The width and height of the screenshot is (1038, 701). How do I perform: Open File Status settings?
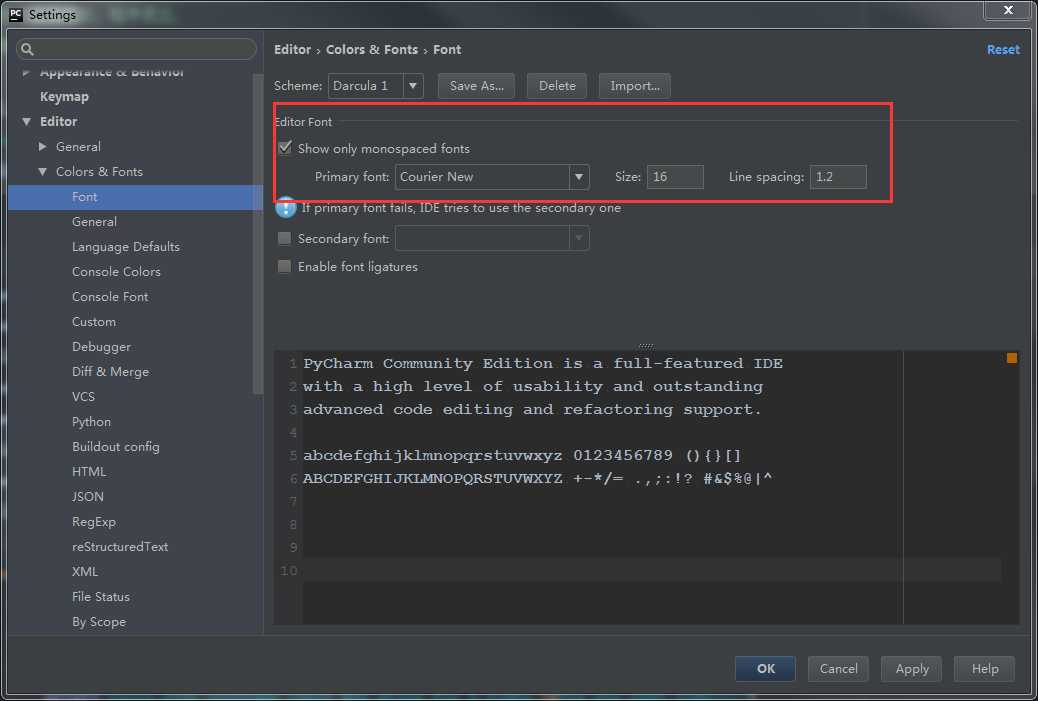pyautogui.click(x=101, y=596)
